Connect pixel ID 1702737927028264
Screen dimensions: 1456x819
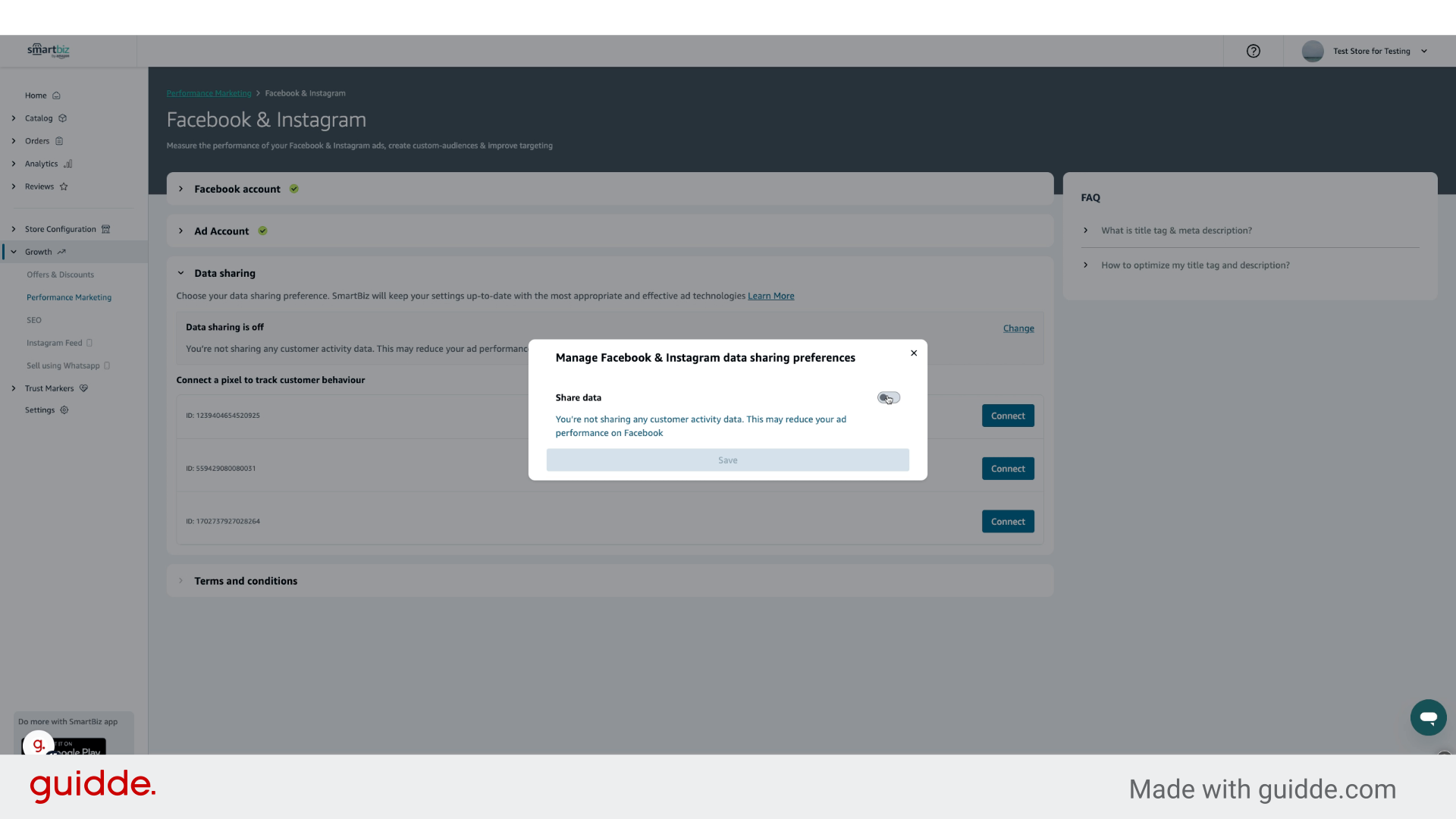1008,522
